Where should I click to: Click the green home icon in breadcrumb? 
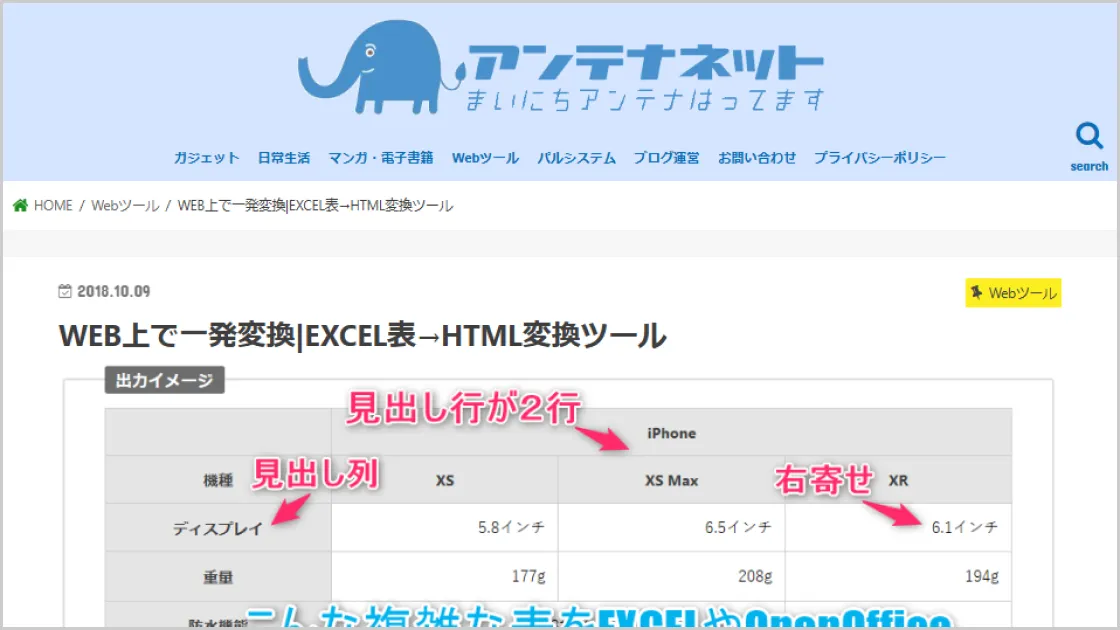coord(19,205)
